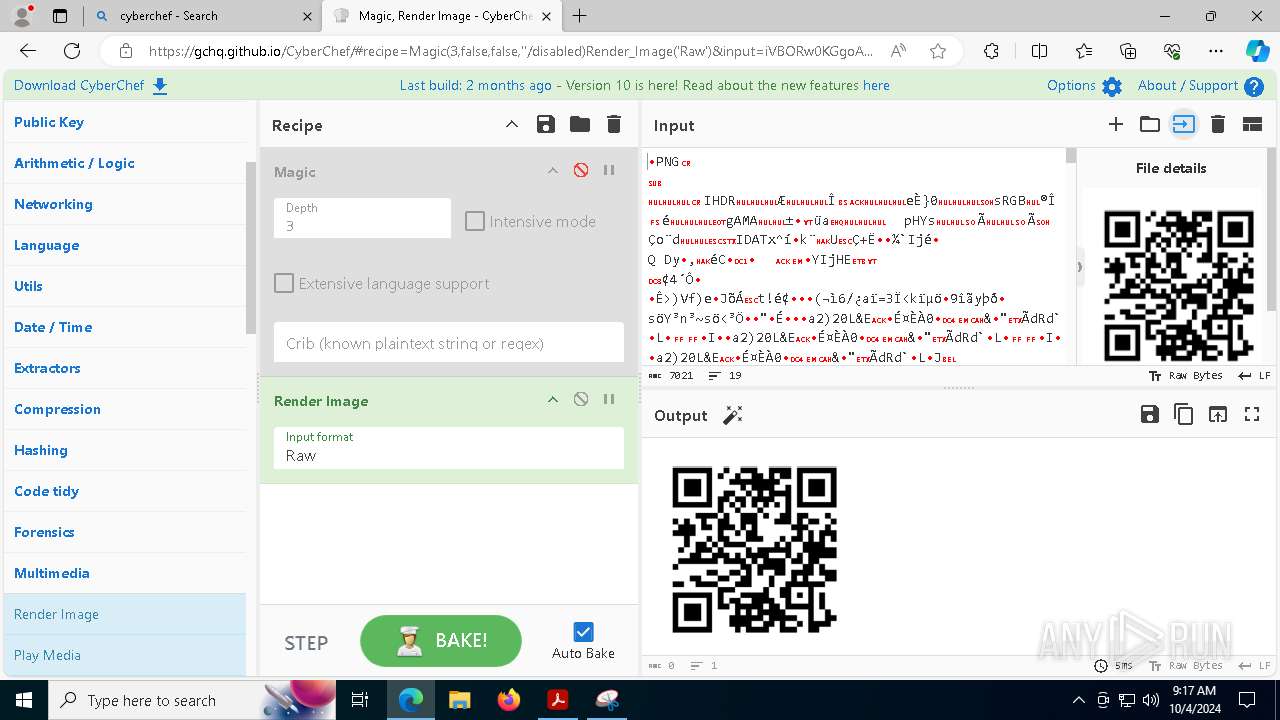Click the rendered QR code in the Output

[x=754, y=550]
